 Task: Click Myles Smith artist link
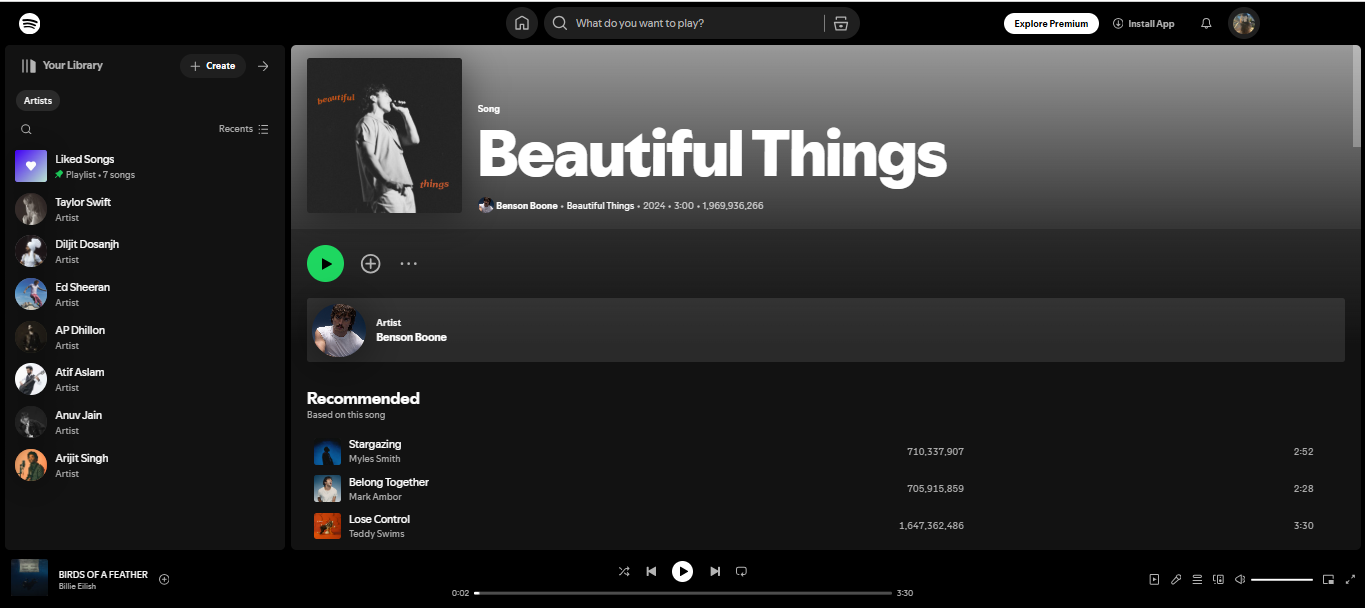coord(374,459)
